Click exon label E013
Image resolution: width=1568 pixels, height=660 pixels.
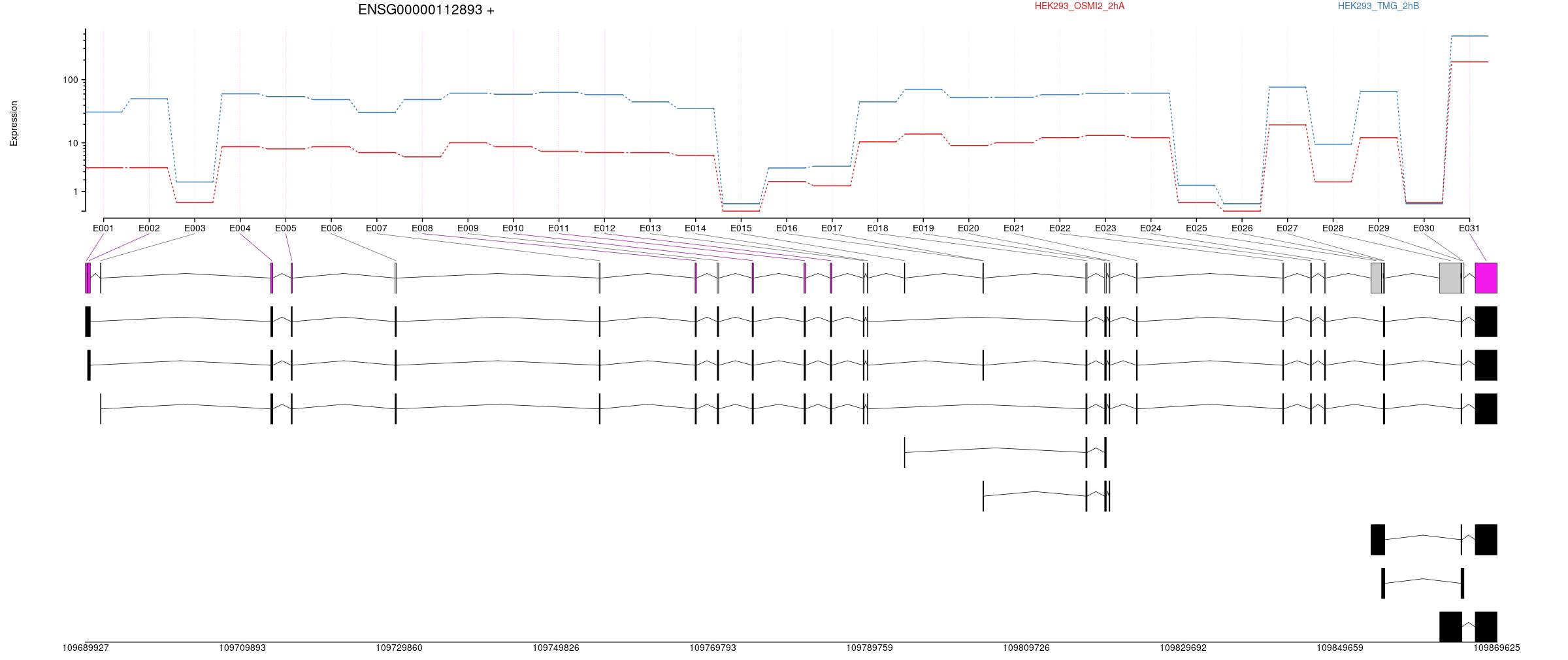(650, 228)
